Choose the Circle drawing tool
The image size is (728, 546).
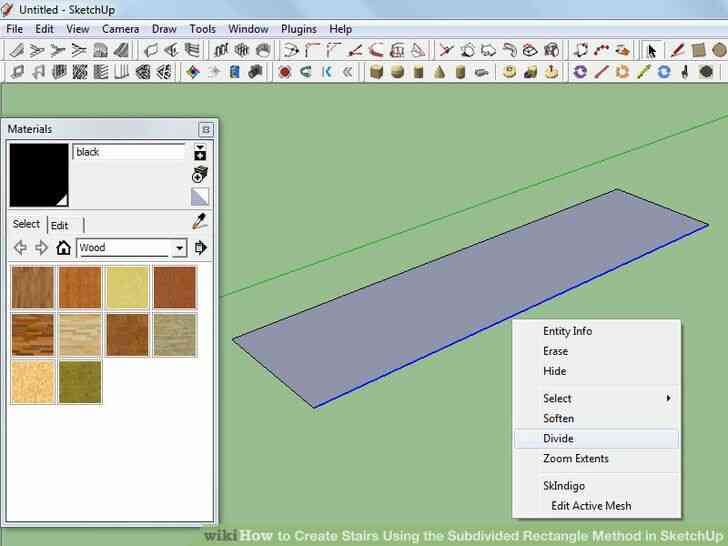point(719,50)
